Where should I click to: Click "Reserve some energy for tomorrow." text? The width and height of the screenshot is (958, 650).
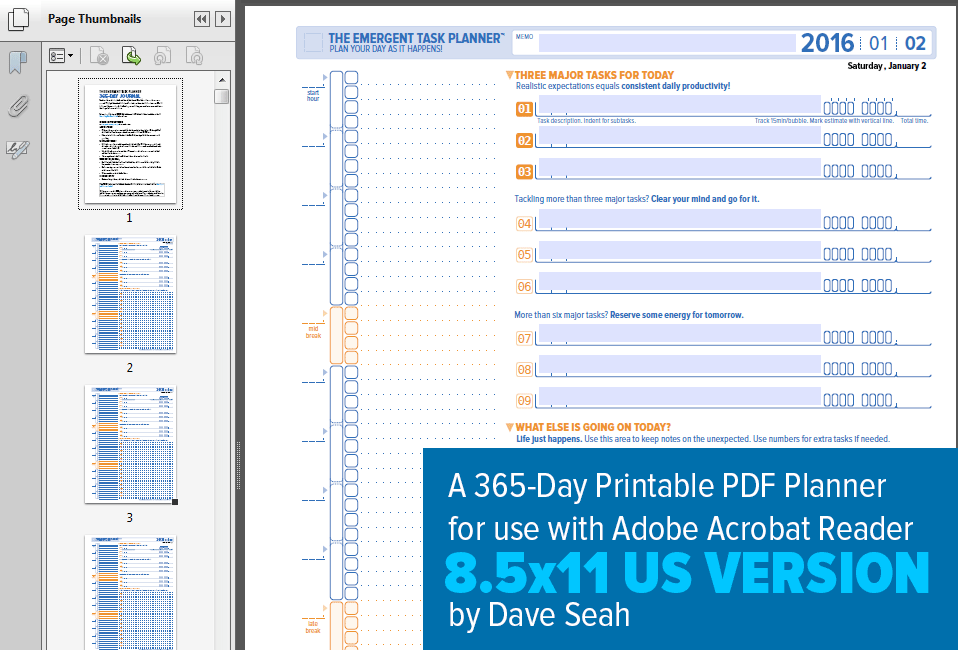coord(676,315)
